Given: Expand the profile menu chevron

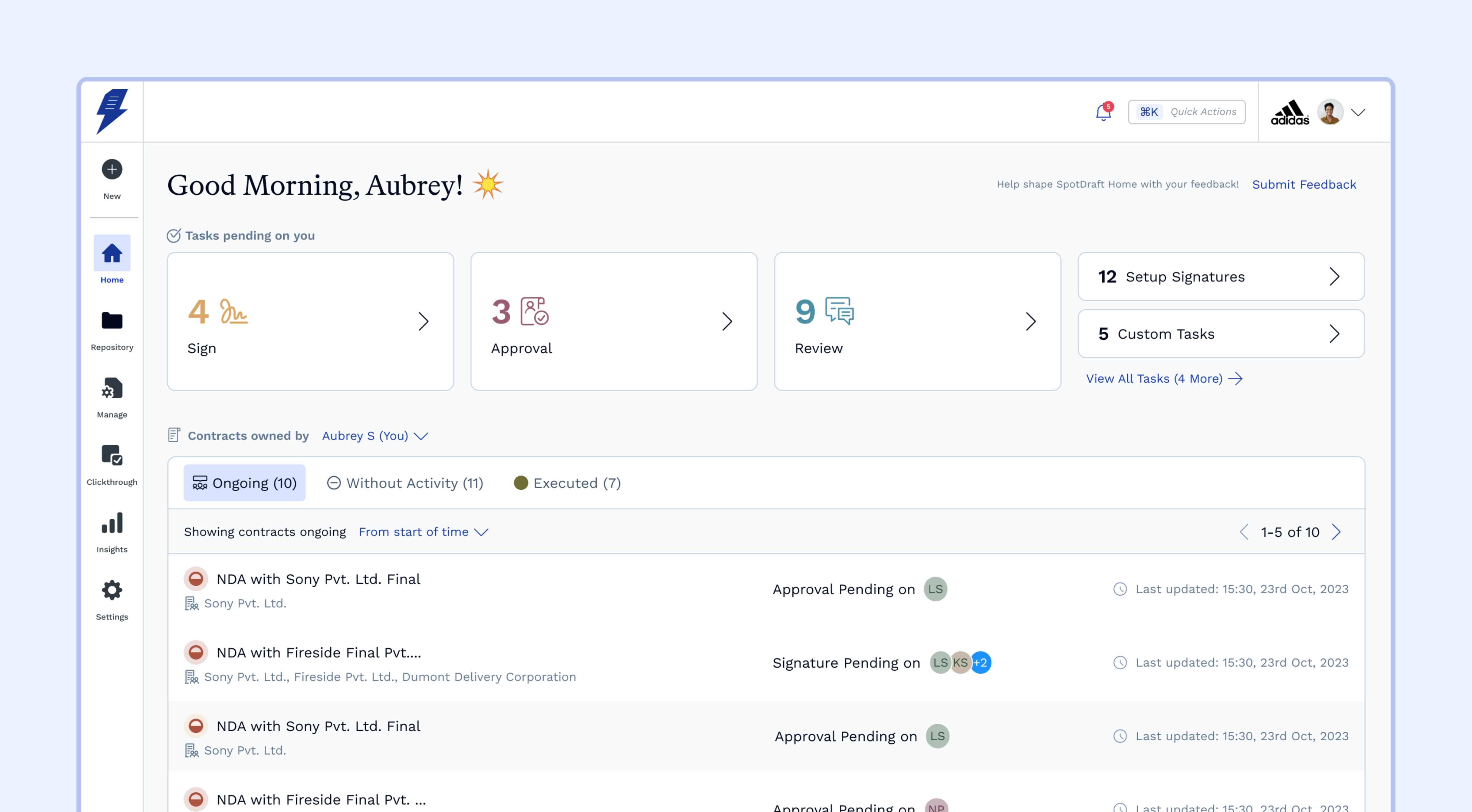Looking at the screenshot, I should (1358, 112).
